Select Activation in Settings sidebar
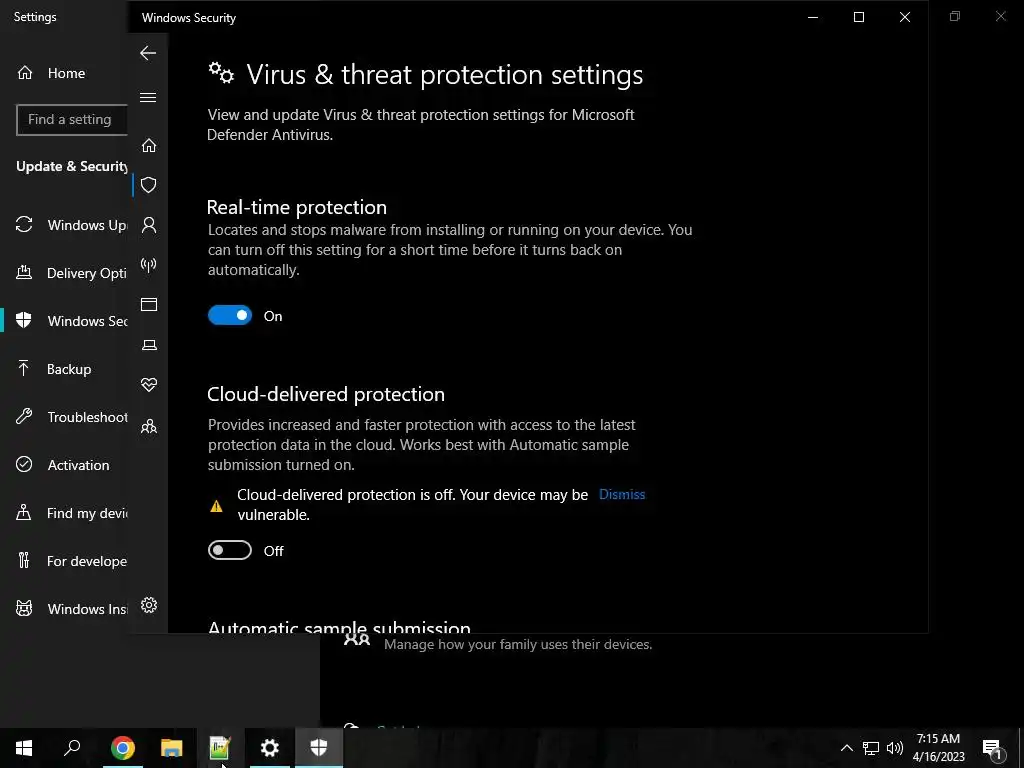The image size is (1024, 768). [x=78, y=465]
